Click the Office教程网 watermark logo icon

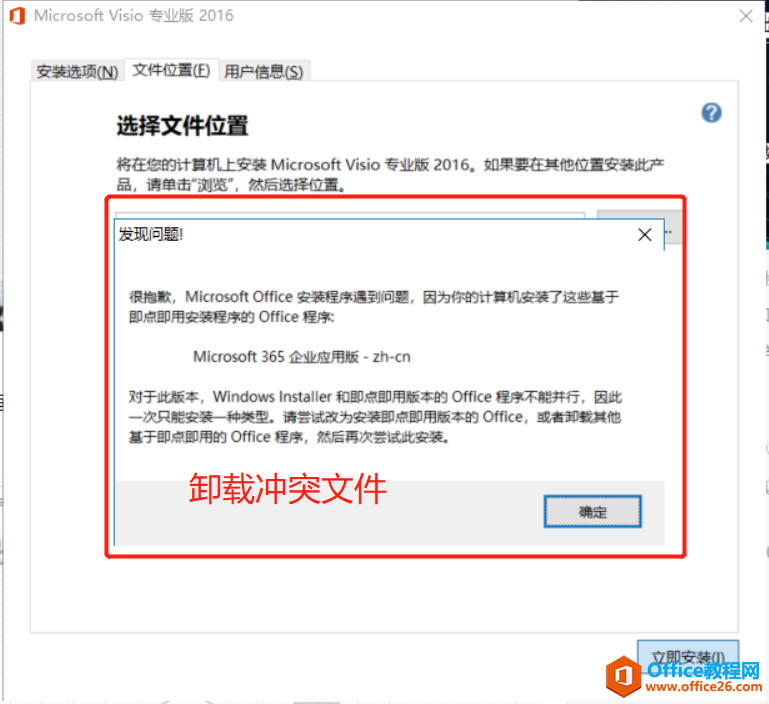tap(624, 677)
